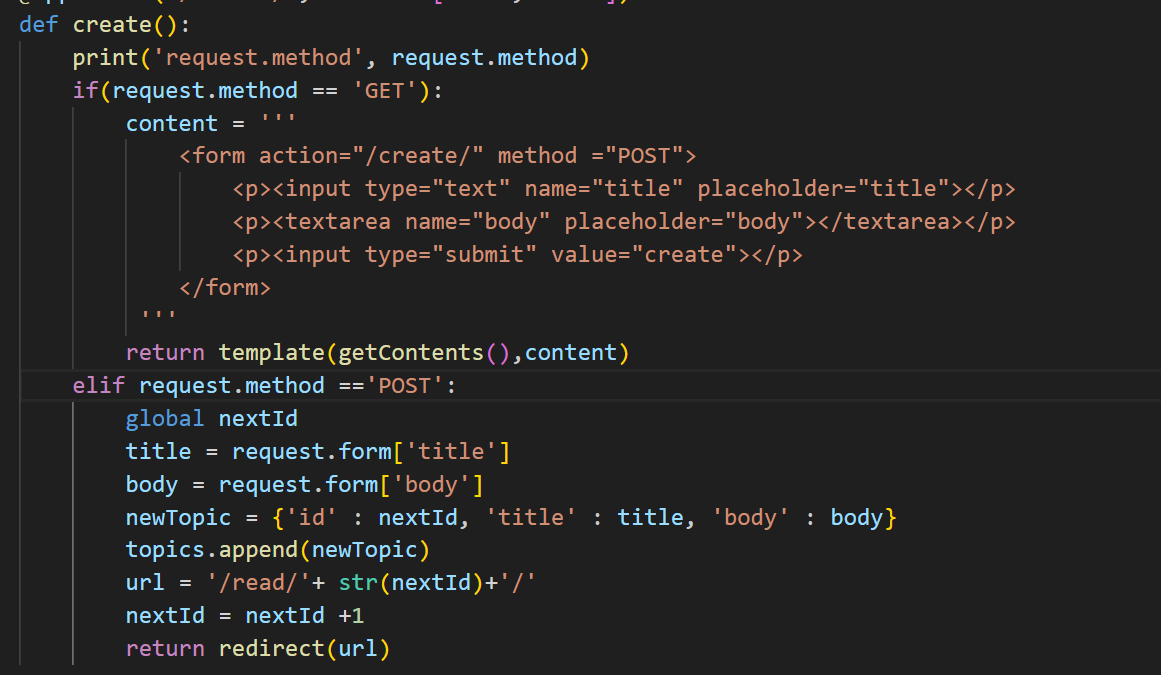
Task: Click the closing </form> tag
Action: pos(225,287)
